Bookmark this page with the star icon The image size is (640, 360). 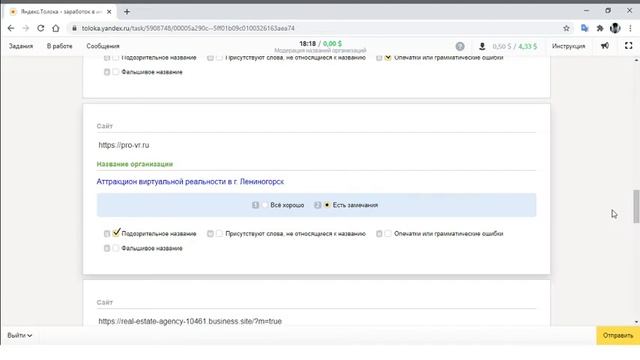point(566,28)
